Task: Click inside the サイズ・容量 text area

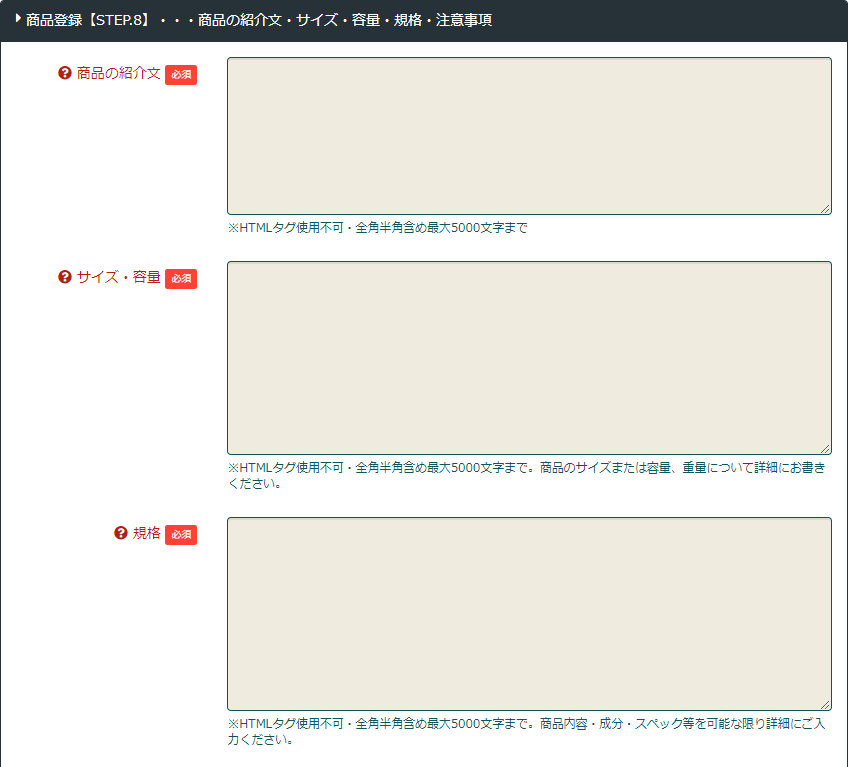Action: (529, 358)
